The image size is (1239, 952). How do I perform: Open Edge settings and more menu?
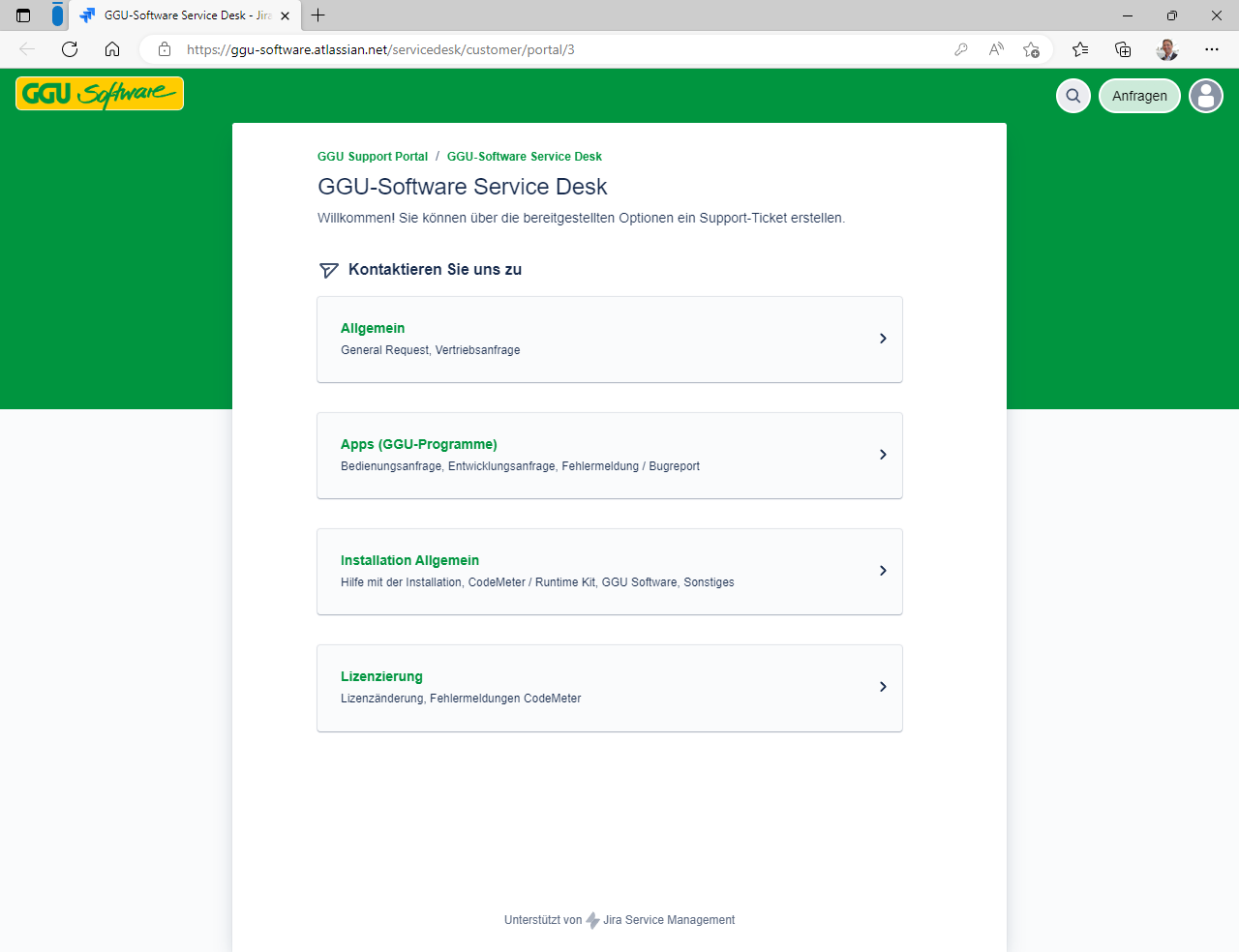(1212, 49)
